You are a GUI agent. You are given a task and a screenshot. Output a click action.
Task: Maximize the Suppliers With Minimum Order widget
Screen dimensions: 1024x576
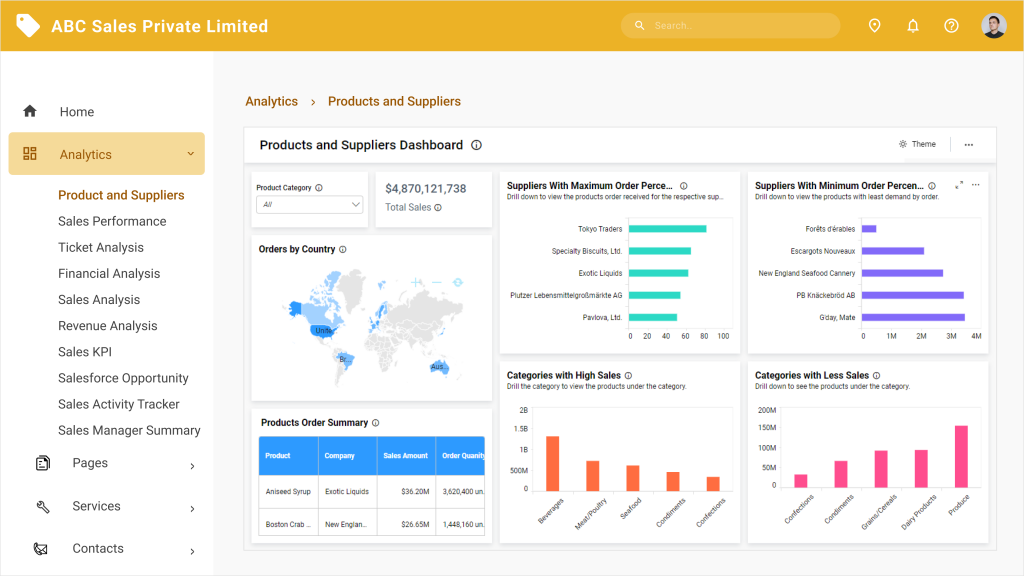point(961,185)
